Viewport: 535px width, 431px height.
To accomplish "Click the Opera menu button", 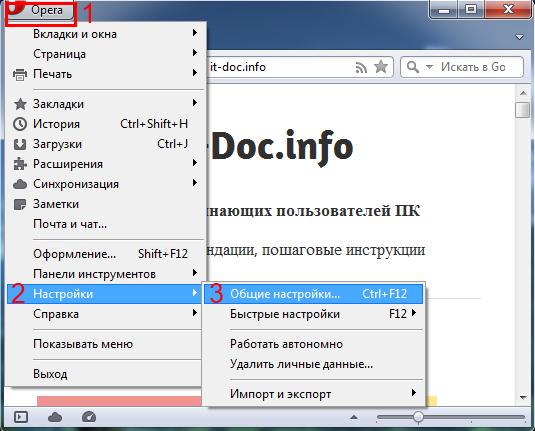I will tap(40, 10).
